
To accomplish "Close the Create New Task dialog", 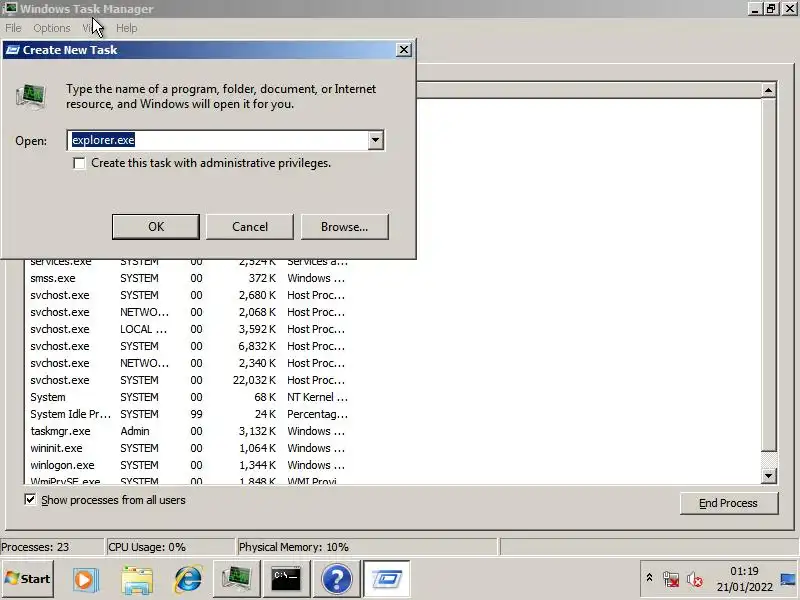I will [x=404, y=49].
